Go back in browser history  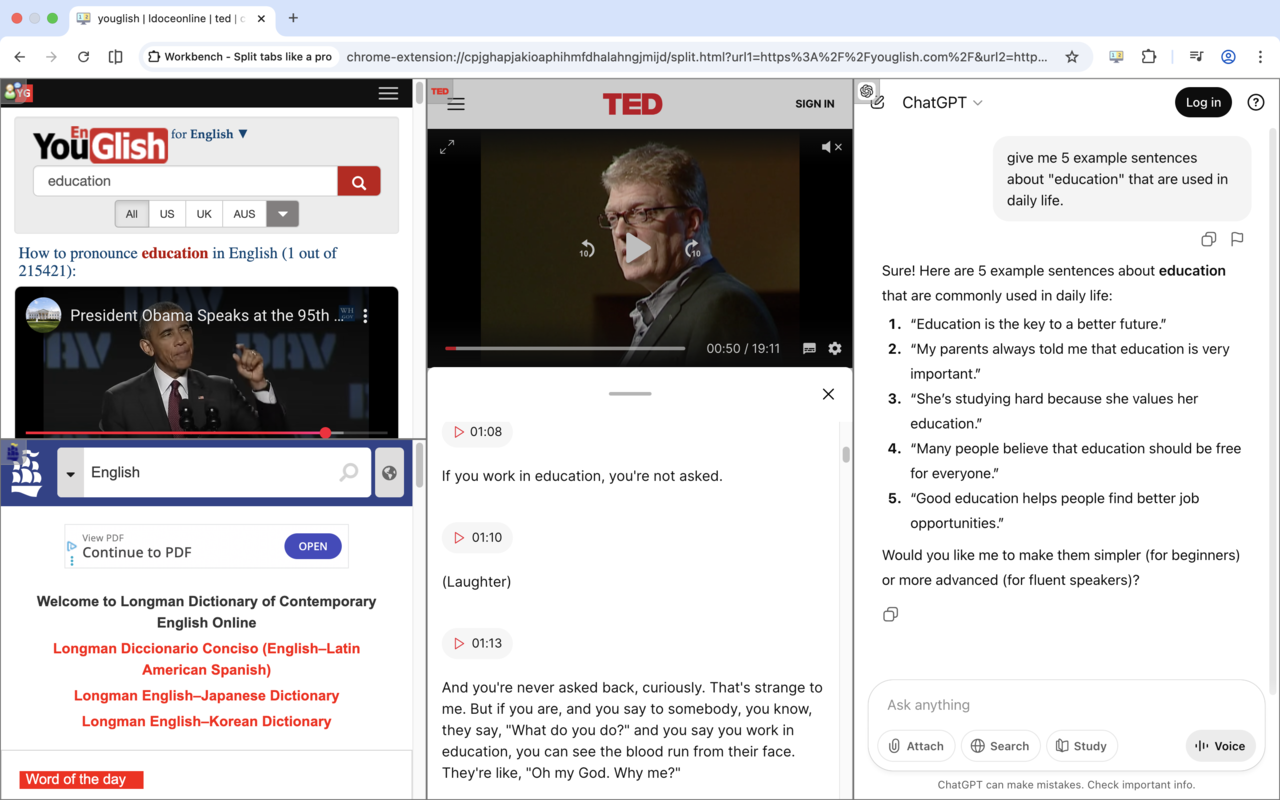tap(20, 57)
